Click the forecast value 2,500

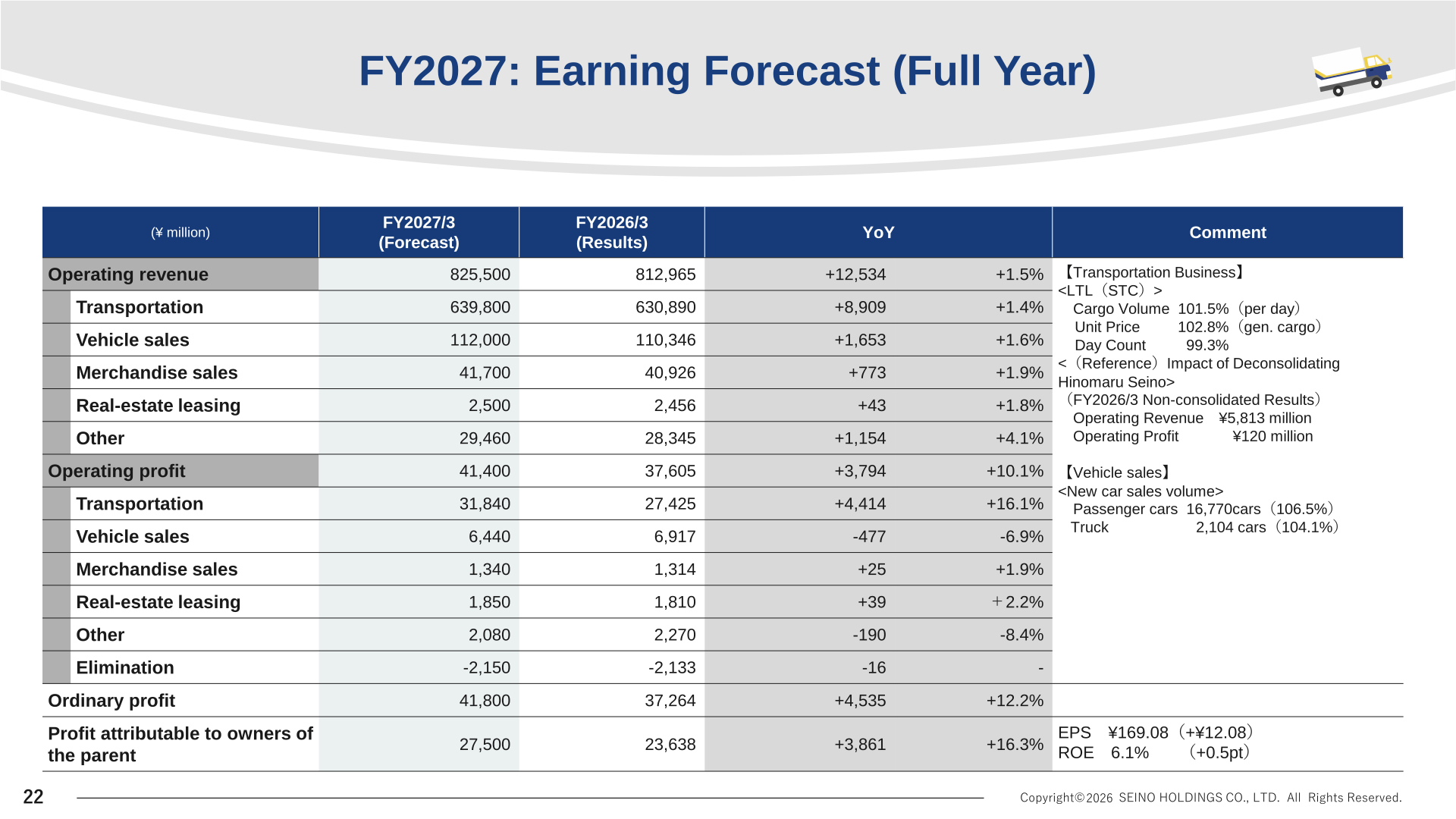coord(489,406)
